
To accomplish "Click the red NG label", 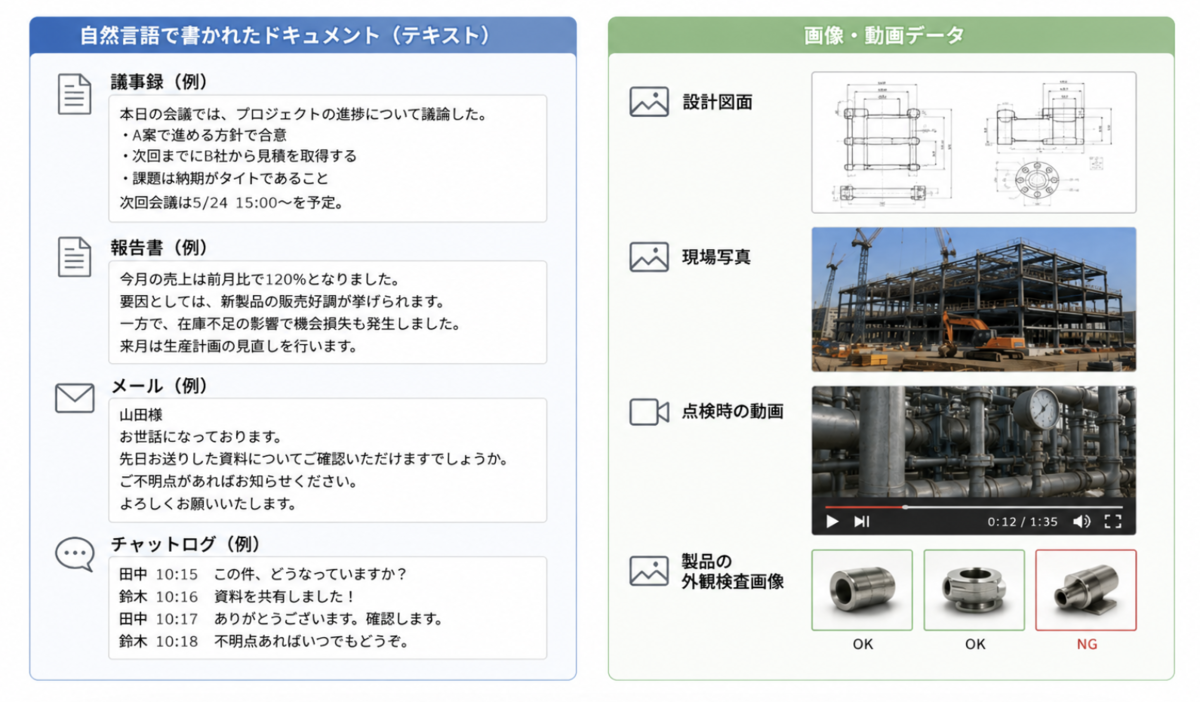I will (x=1087, y=644).
